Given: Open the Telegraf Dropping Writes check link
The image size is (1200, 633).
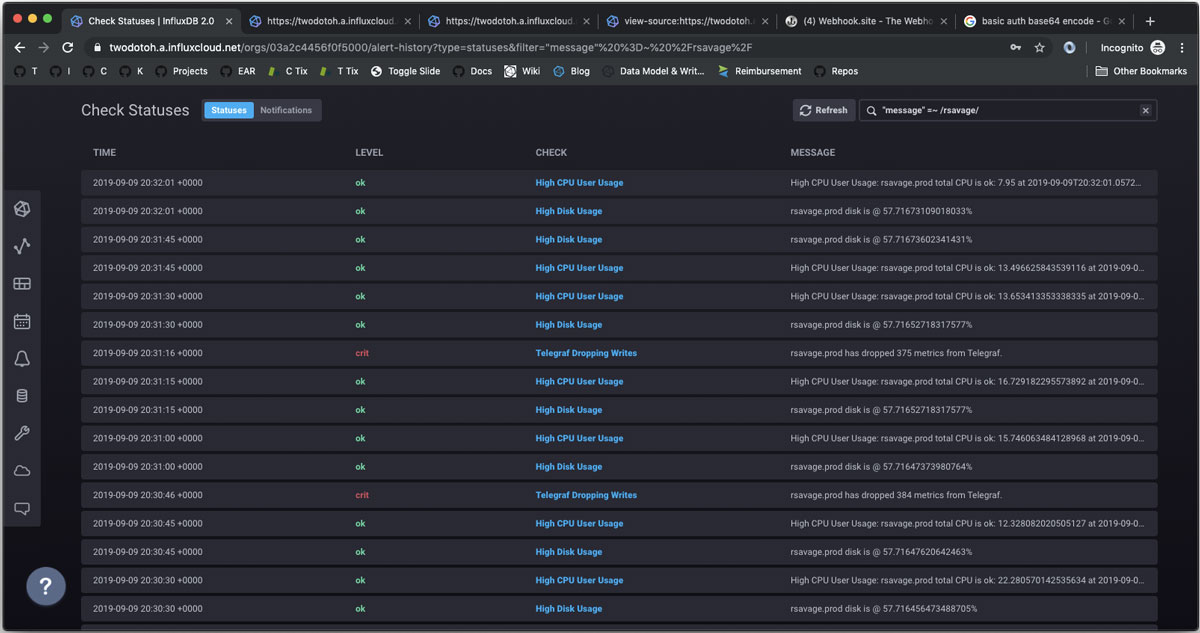Looking at the screenshot, I should coord(586,353).
